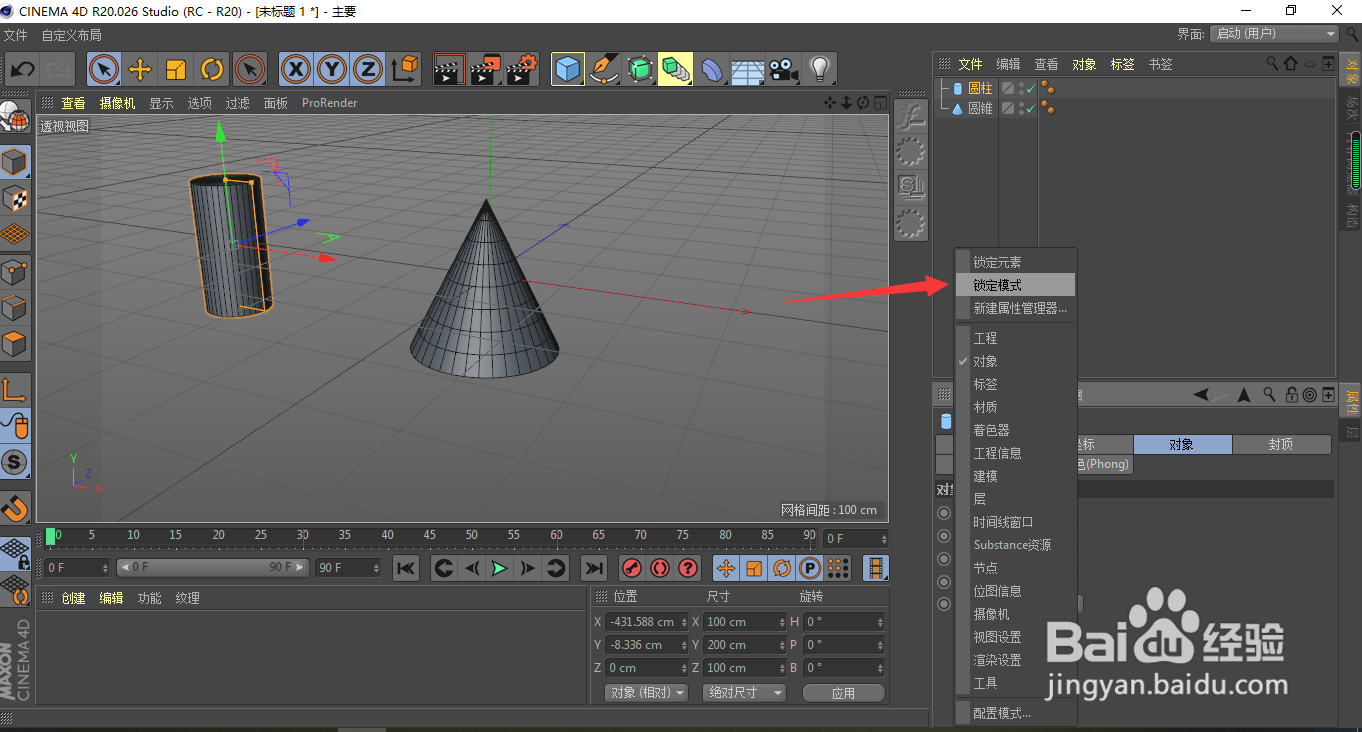The height and width of the screenshot is (732, 1362).
Task: Toggle 圆柱 editor visibility dots
Action: point(1020,88)
